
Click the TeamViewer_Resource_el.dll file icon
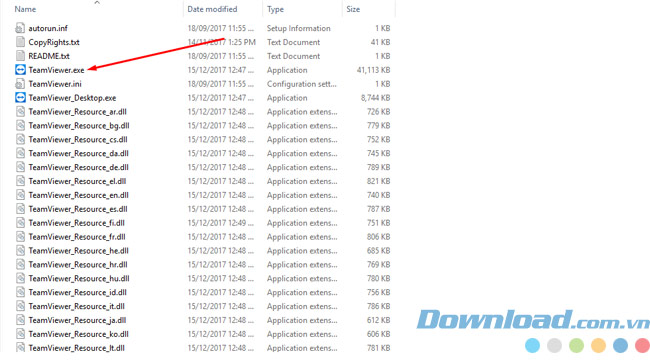coord(20,181)
